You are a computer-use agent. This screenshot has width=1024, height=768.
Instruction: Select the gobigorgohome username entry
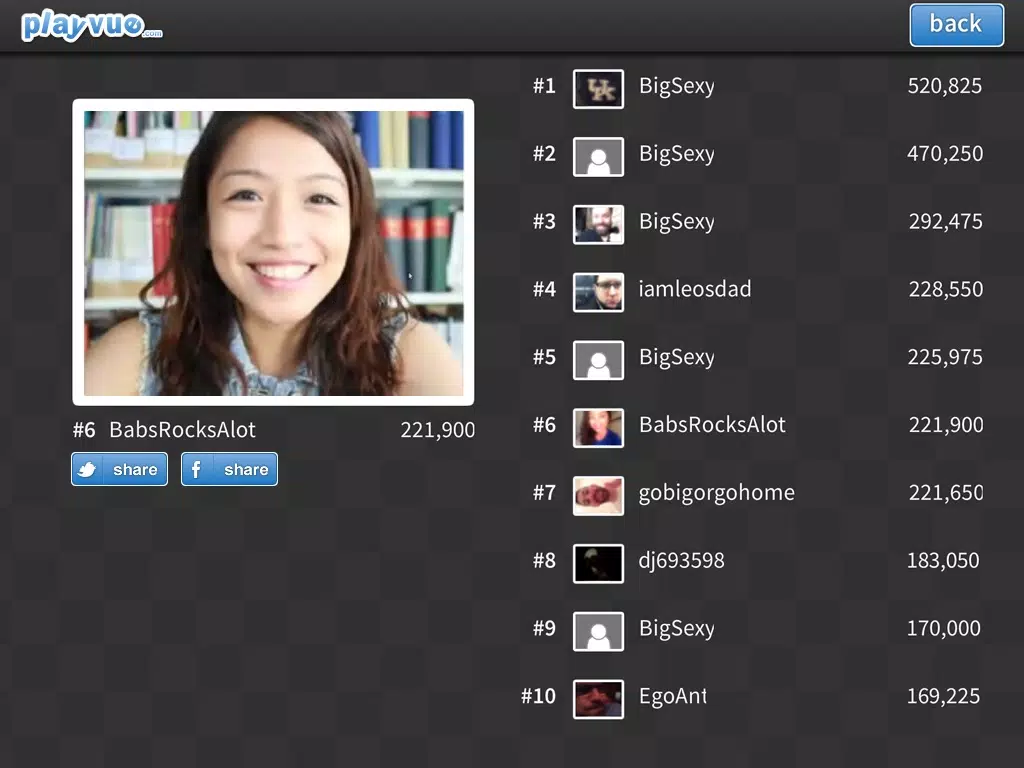tap(716, 493)
